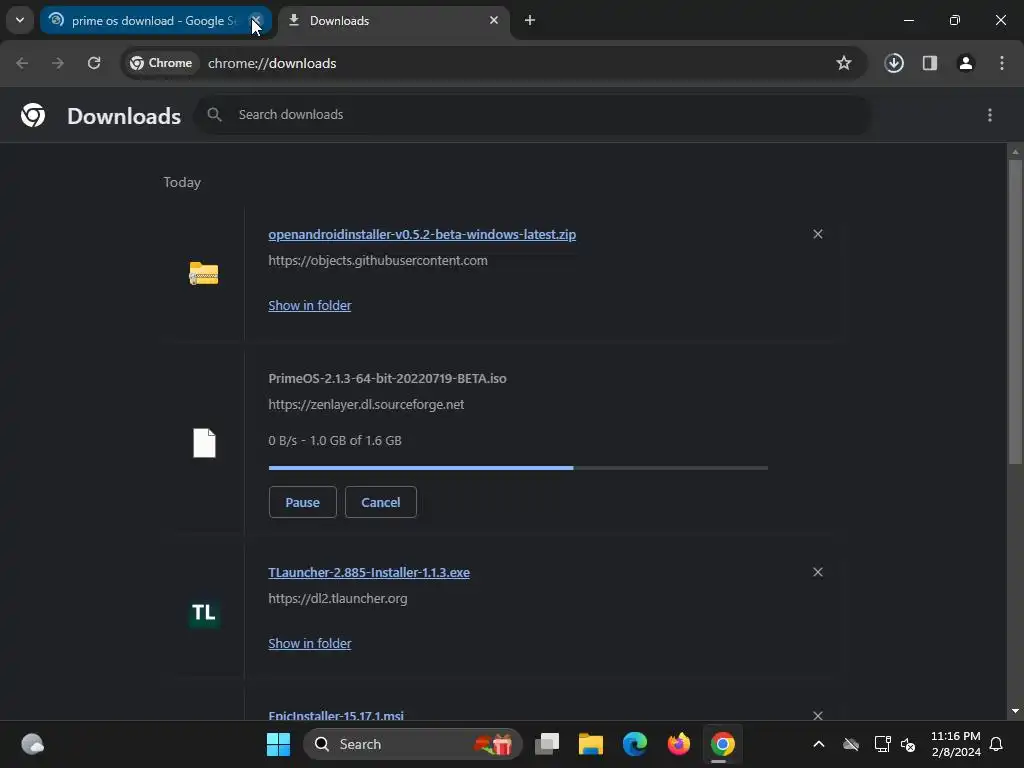Cancel the PrimeOS download
The image size is (1024, 768).
[x=381, y=502]
